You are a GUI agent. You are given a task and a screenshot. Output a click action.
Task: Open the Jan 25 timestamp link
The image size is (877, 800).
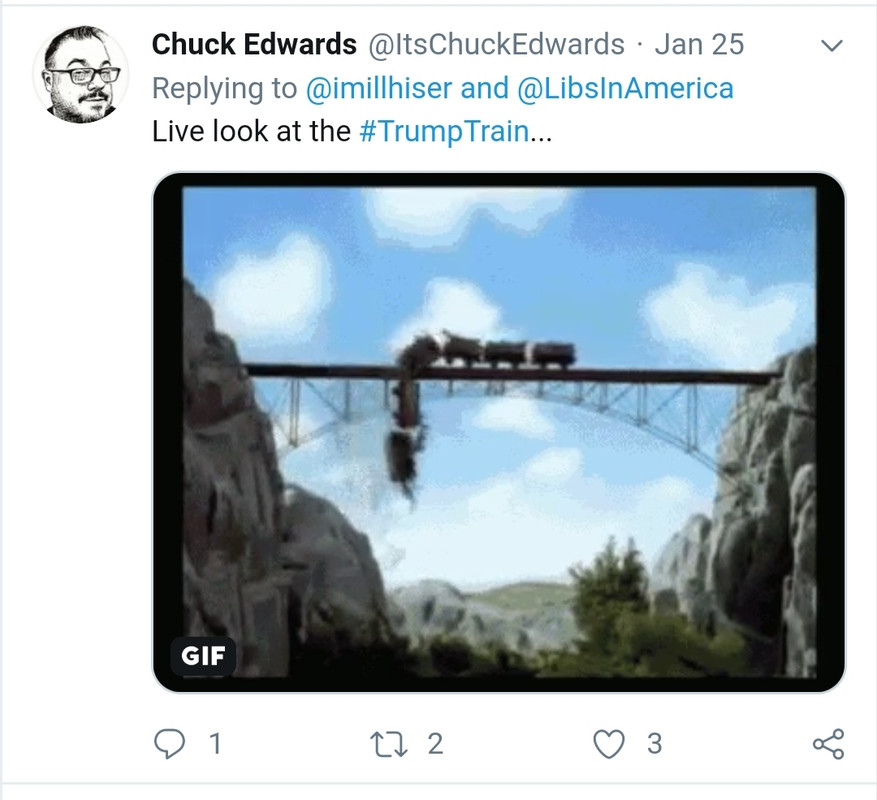point(699,44)
